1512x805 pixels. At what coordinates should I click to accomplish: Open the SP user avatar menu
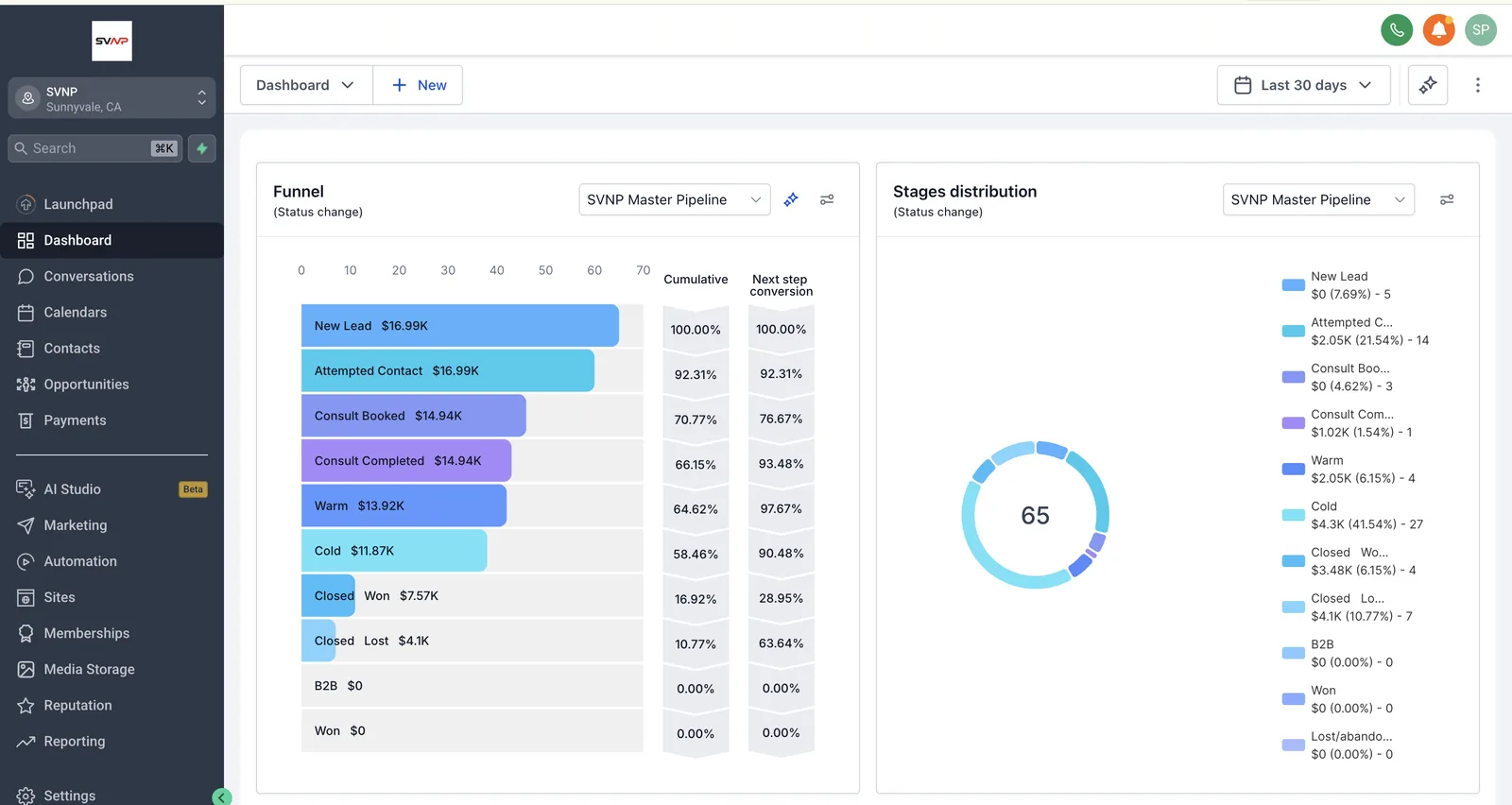1481,30
